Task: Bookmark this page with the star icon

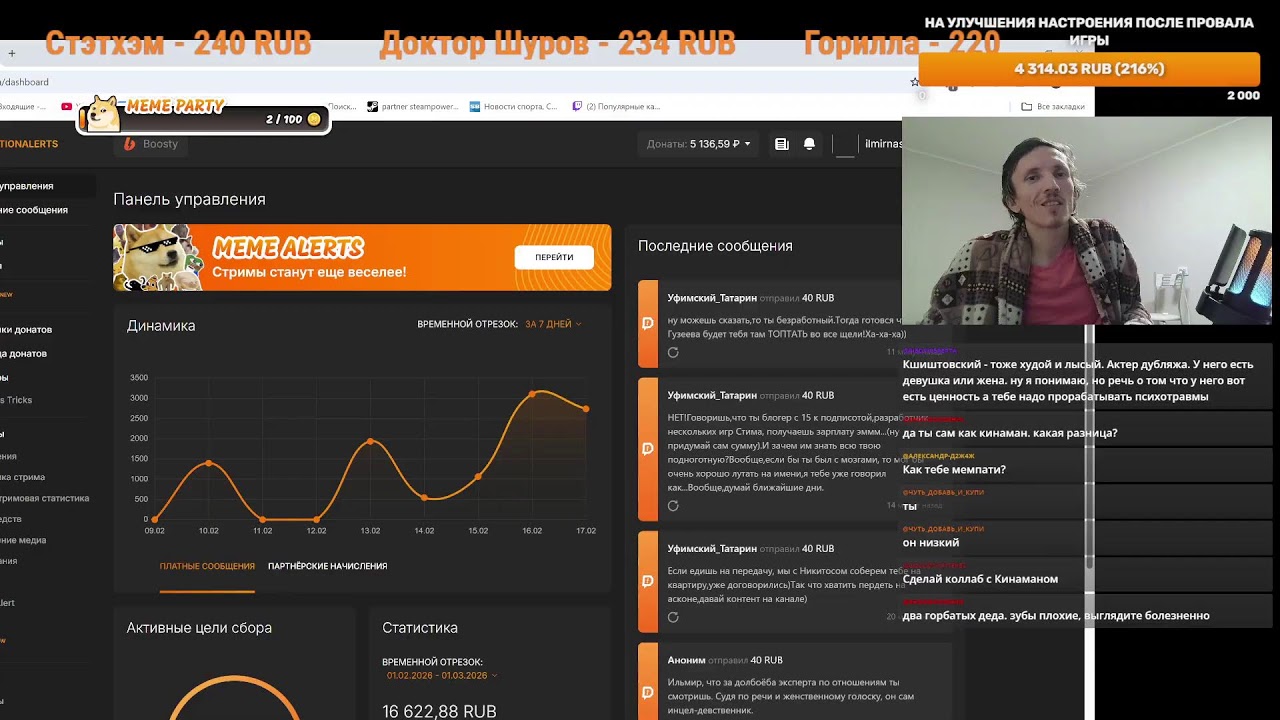Action: 914,82
